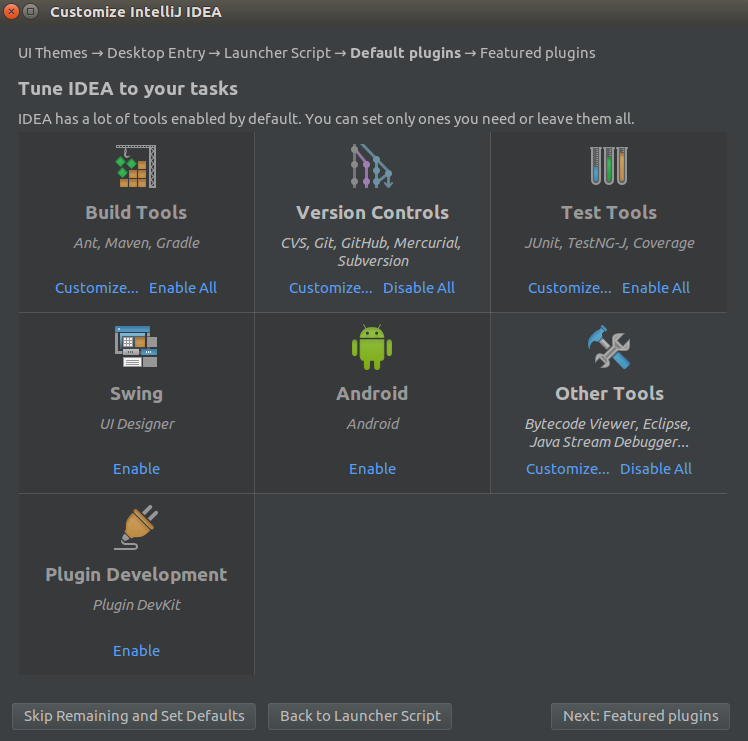Click the Test Tools test tubes icon

609,166
